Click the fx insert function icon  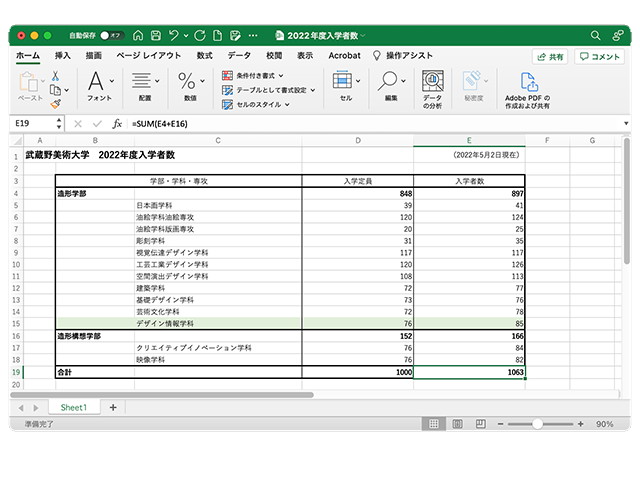117,124
